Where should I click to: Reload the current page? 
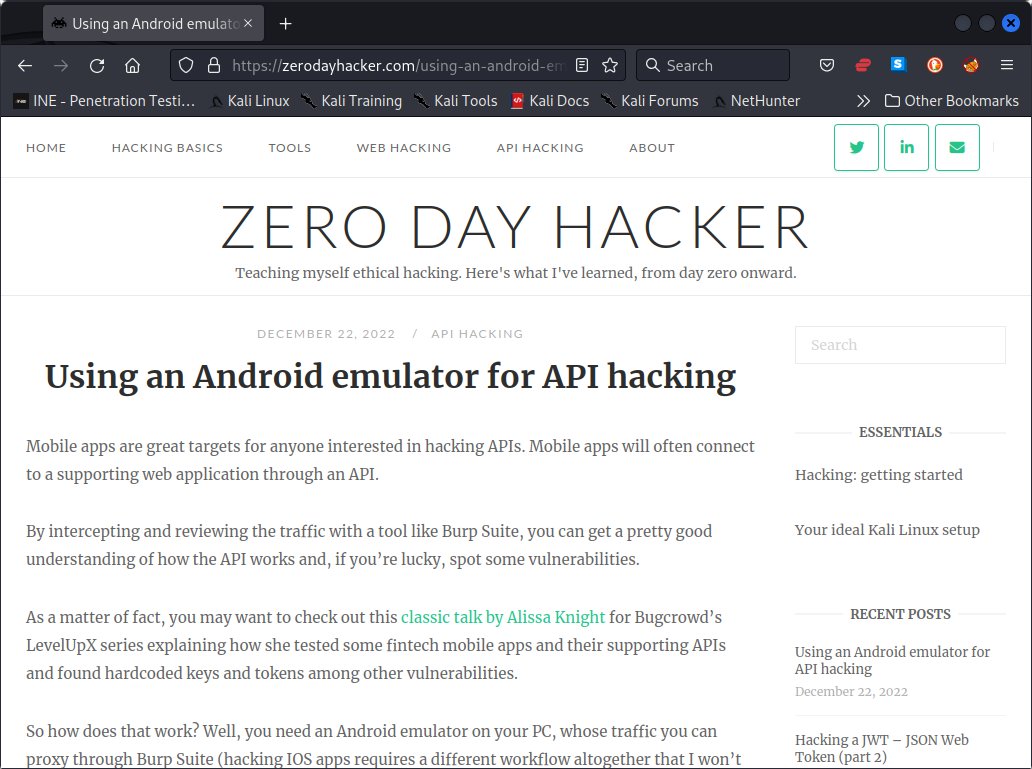[x=97, y=65]
